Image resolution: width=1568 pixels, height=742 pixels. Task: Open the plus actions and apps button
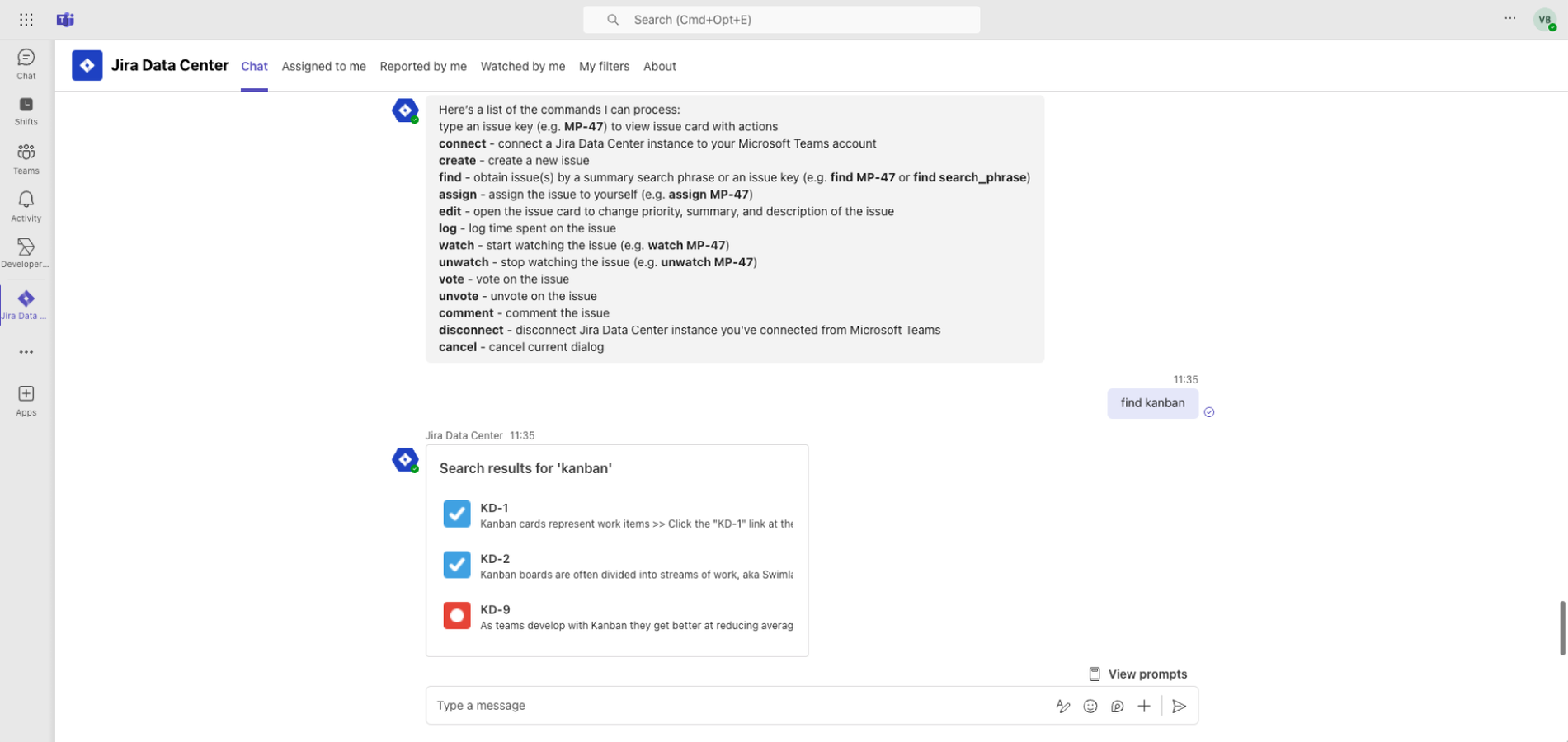coord(1144,706)
